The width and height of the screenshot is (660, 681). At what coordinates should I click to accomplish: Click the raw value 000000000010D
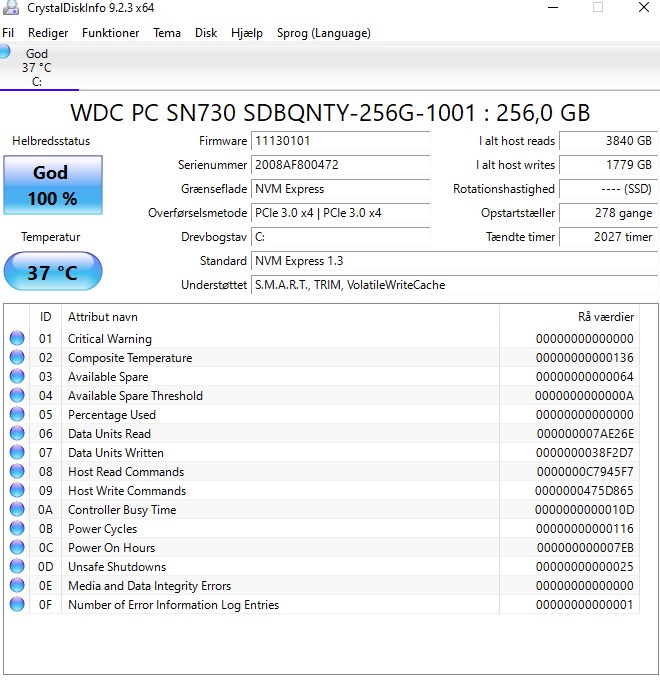point(584,510)
